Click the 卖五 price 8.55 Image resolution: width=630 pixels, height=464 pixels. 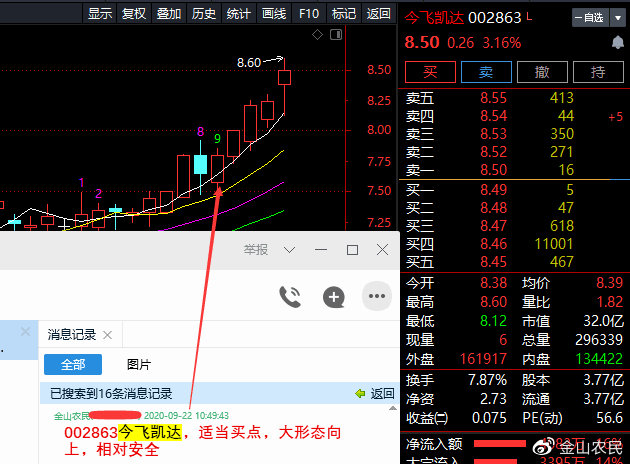493,98
